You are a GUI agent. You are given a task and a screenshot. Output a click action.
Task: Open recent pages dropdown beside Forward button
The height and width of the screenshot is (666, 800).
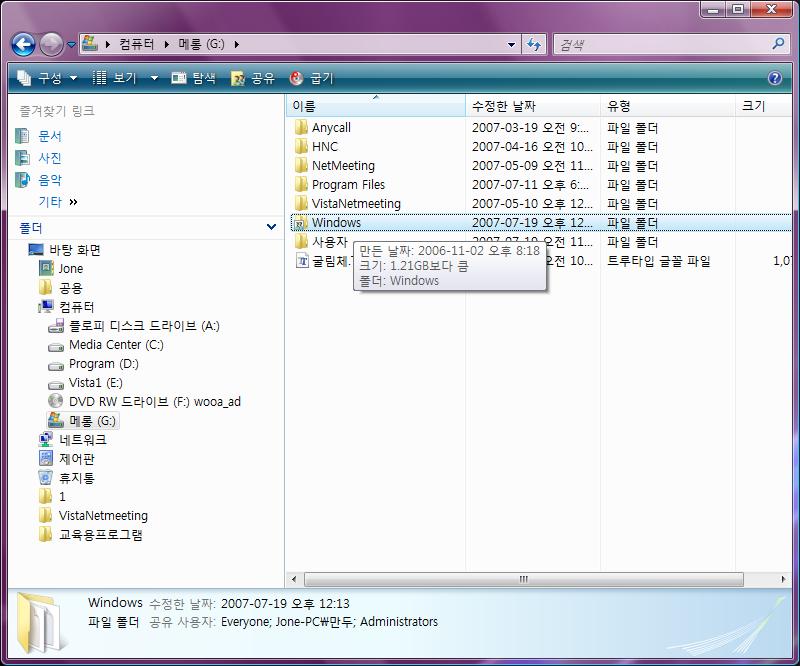(x=71, y=45)
